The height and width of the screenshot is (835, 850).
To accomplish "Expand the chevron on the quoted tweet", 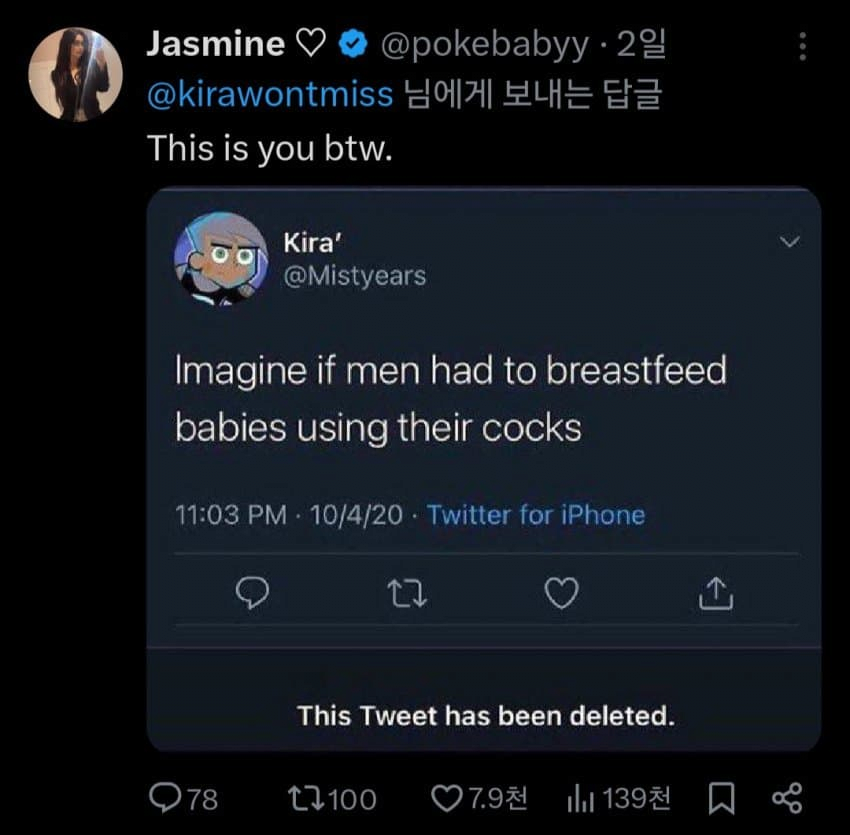I will click(789, 243).
